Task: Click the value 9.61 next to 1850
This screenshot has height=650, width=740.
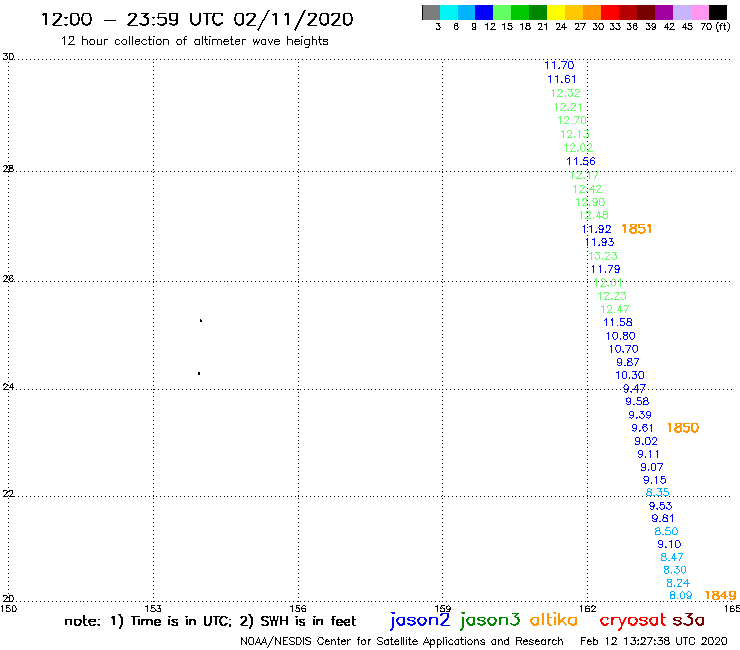Action: (x=642, y=429)
